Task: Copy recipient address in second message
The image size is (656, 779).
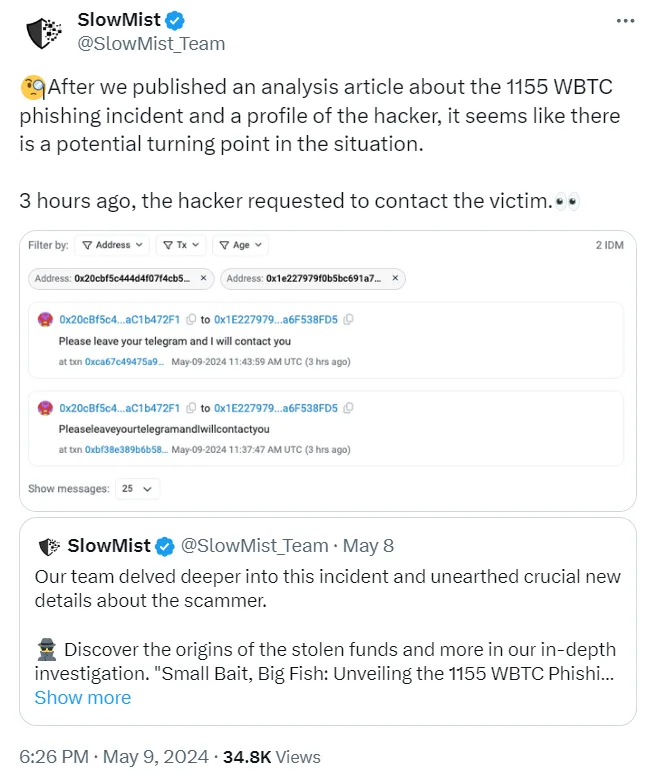Action: click(348, 408)
